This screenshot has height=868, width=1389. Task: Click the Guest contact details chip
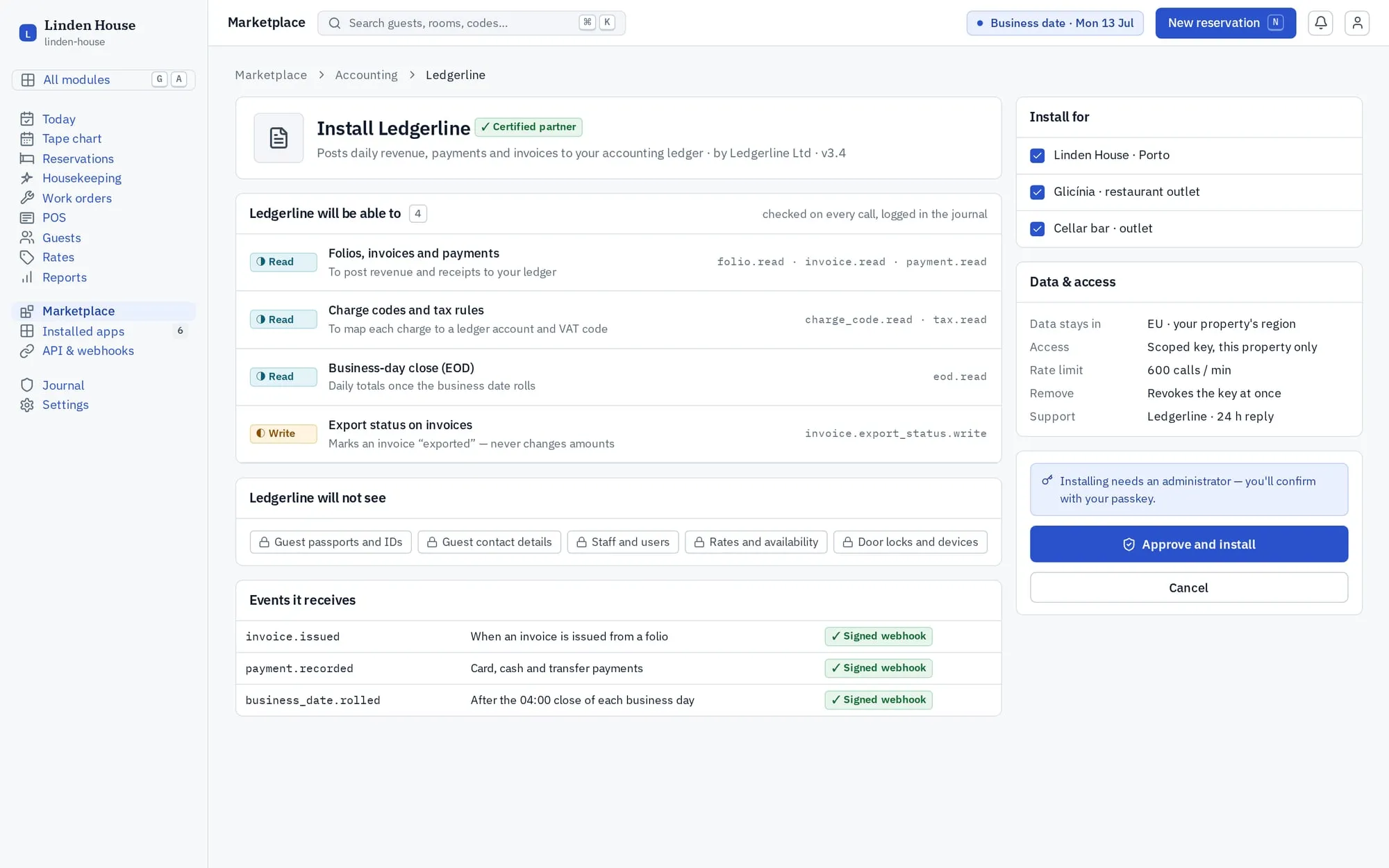coord(489,542)
